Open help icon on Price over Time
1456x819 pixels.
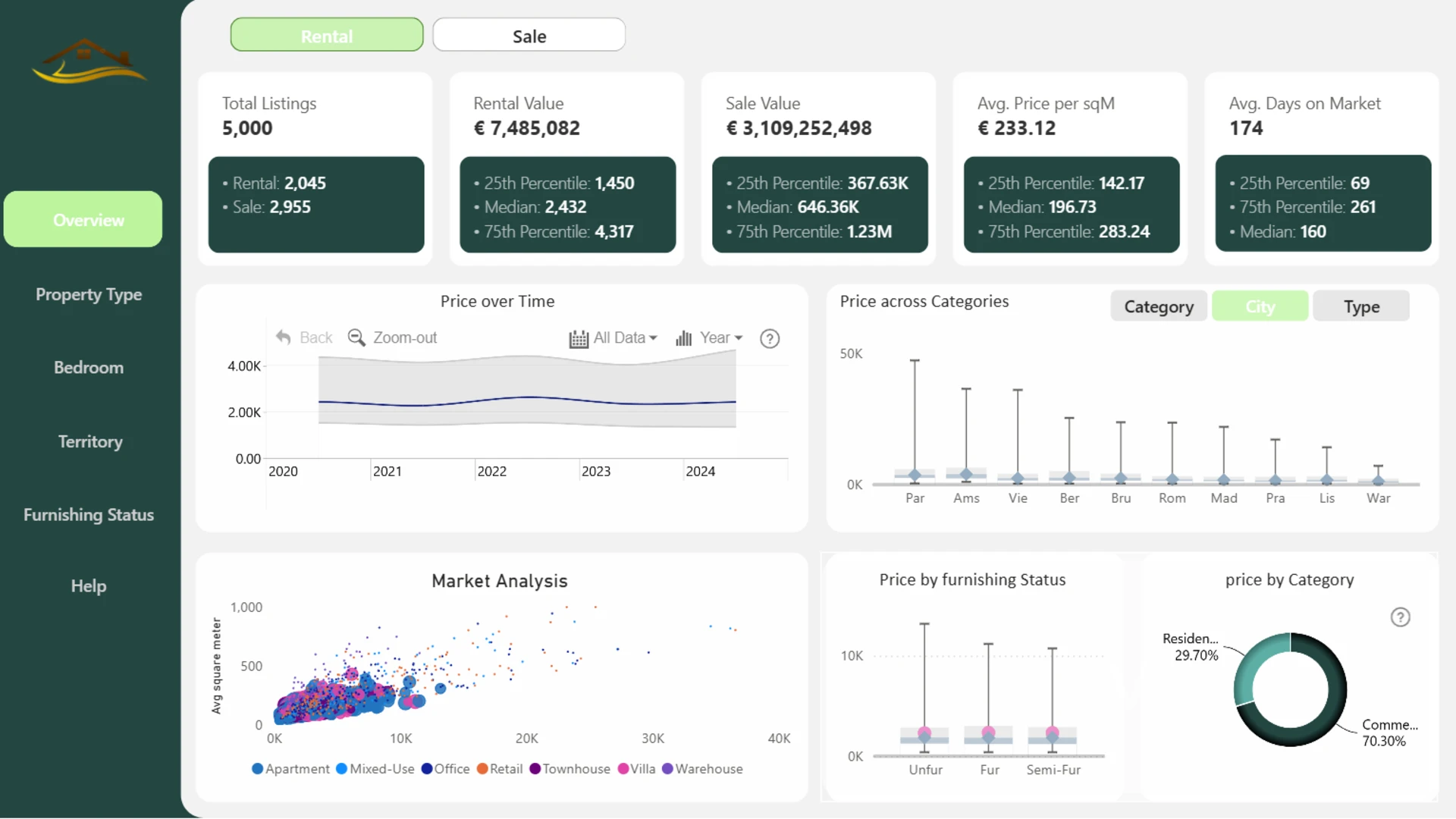[x=770, y=339]
